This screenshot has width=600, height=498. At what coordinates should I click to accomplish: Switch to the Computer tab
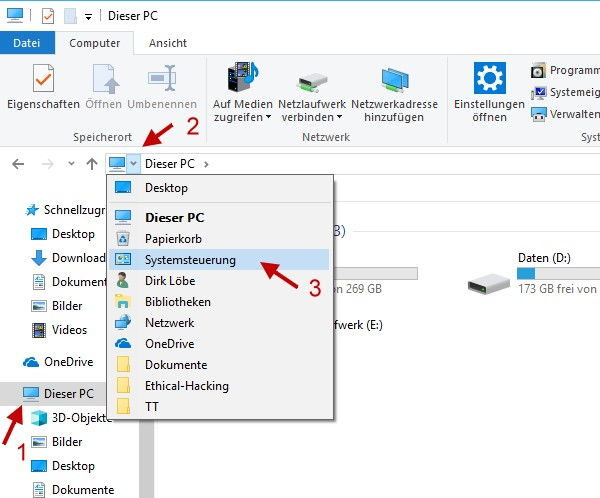coord(95,43)
